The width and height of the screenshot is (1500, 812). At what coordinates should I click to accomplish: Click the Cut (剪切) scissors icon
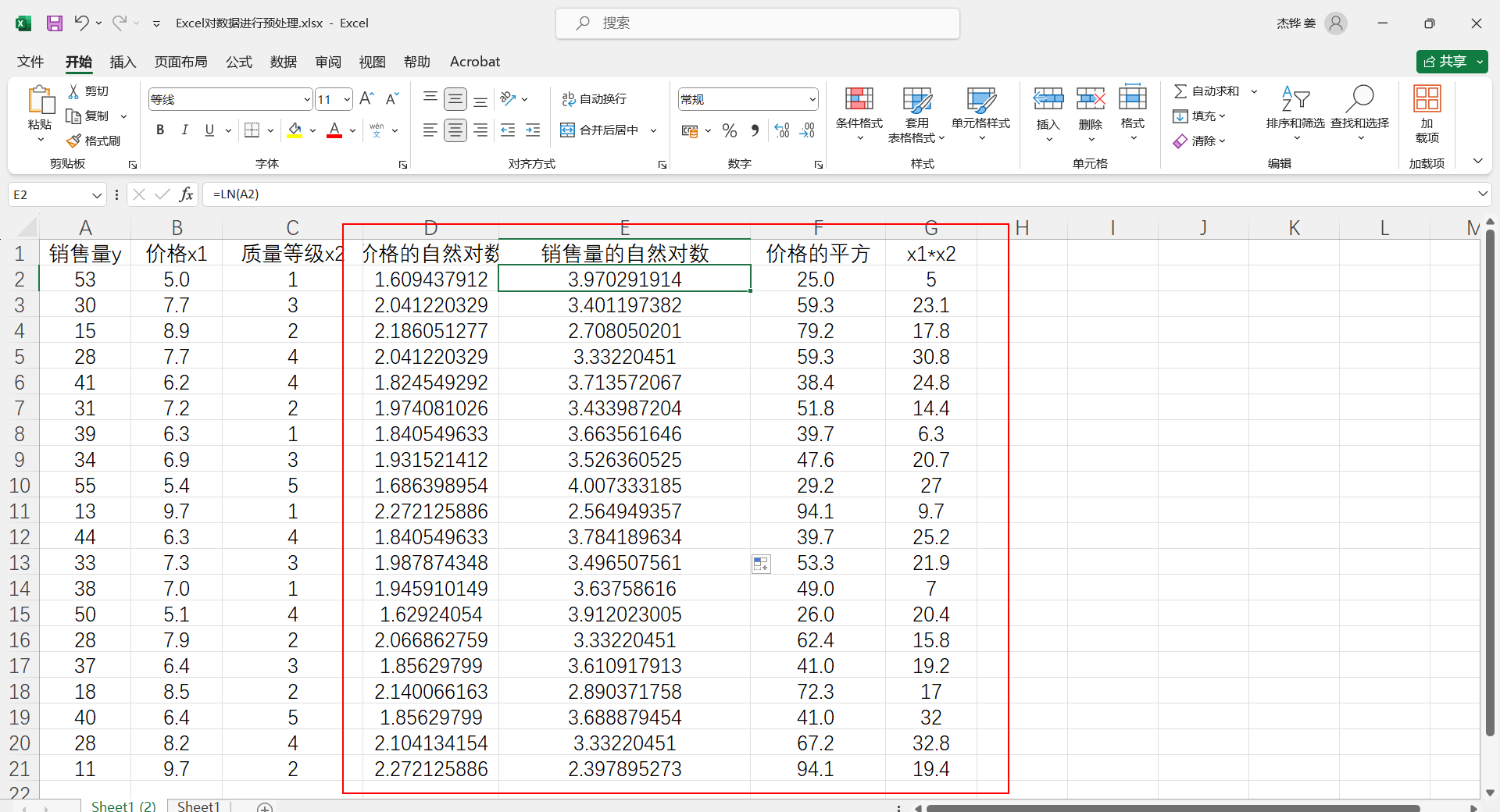point(73,91)
